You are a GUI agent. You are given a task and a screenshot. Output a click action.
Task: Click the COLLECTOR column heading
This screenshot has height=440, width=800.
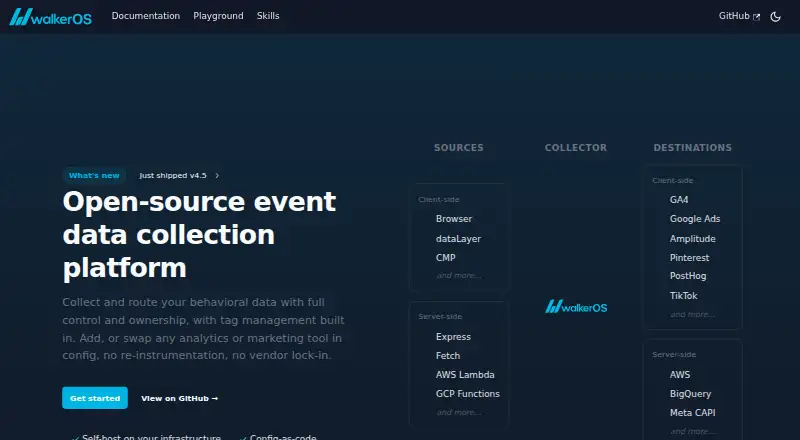point(576,148)
